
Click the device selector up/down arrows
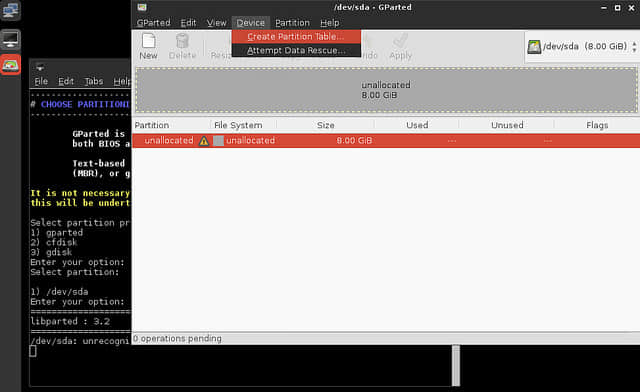coord(634,47)
